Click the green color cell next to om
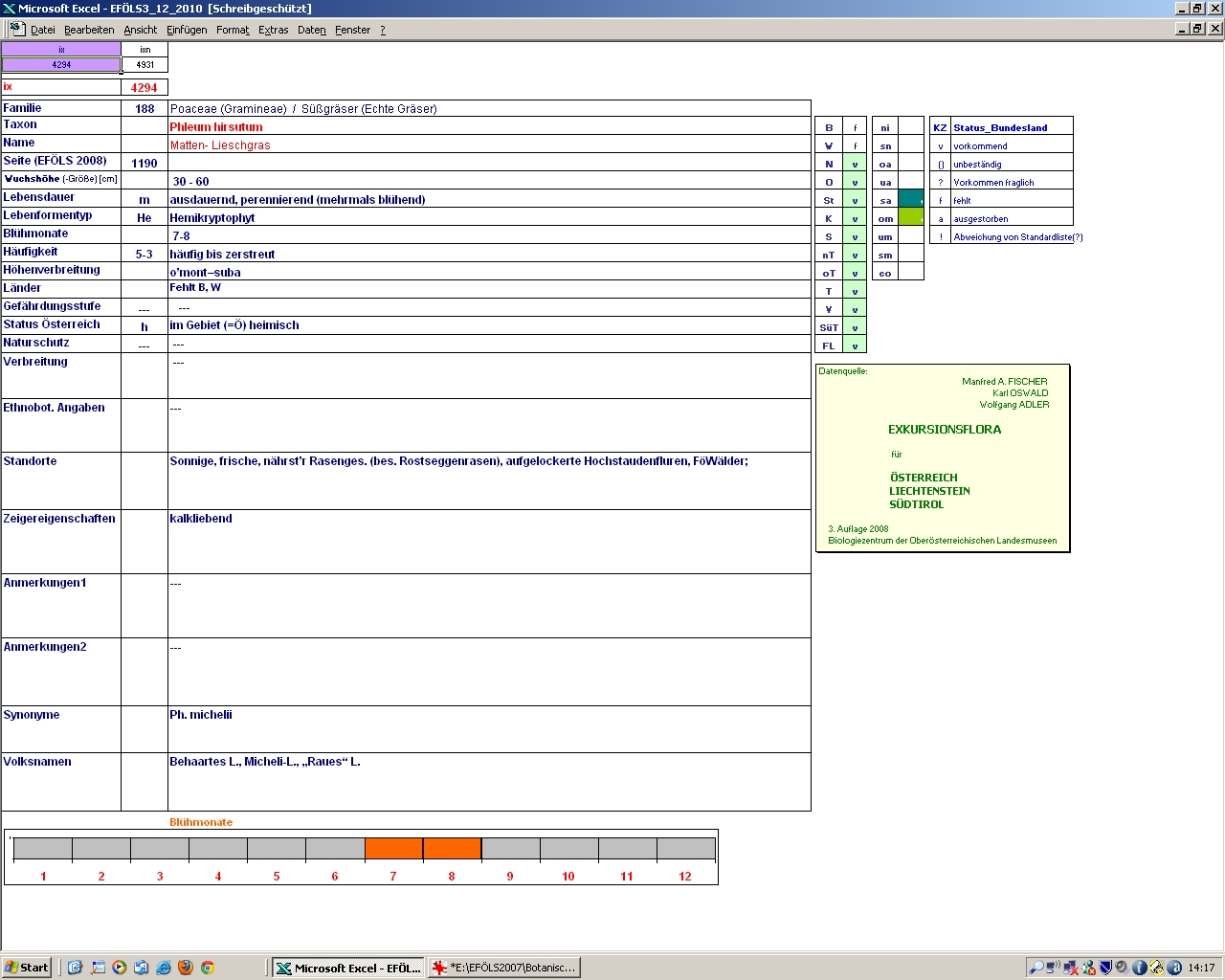This screenshot has height=980, width=1225. point(911,218)
